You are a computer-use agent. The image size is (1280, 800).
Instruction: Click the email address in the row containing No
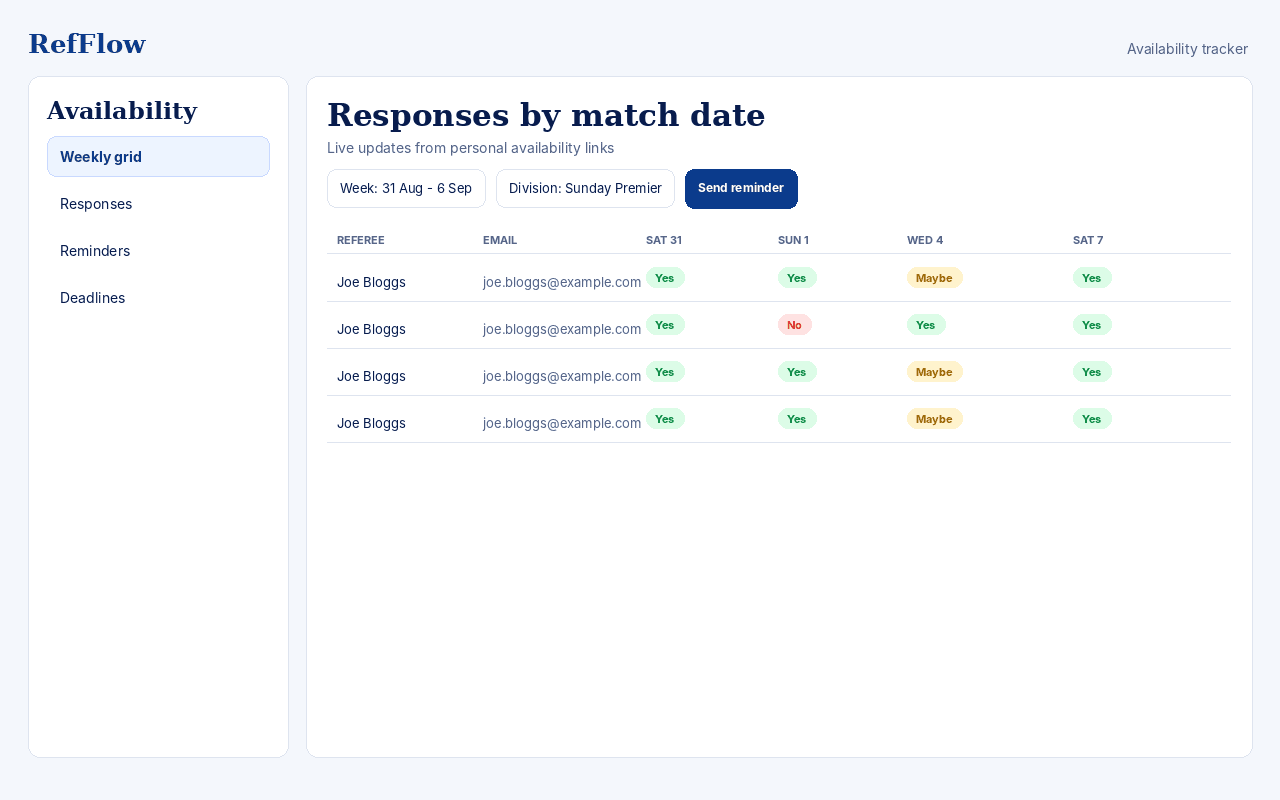click(x=562, y=329)
